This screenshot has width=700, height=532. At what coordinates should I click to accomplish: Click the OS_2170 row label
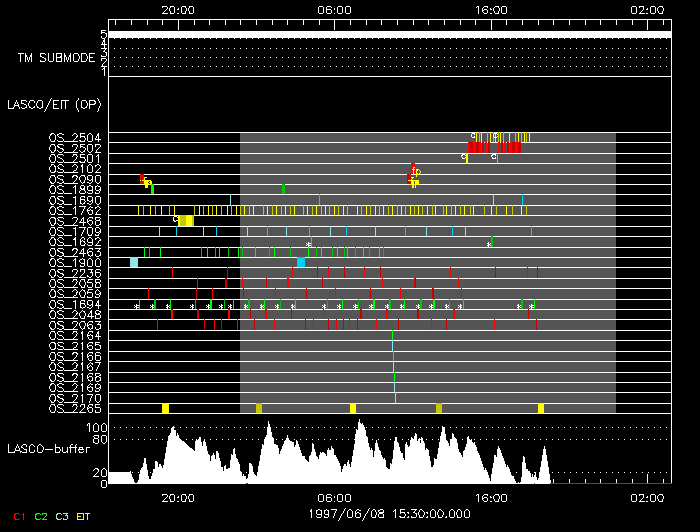(x=75, y=398)
